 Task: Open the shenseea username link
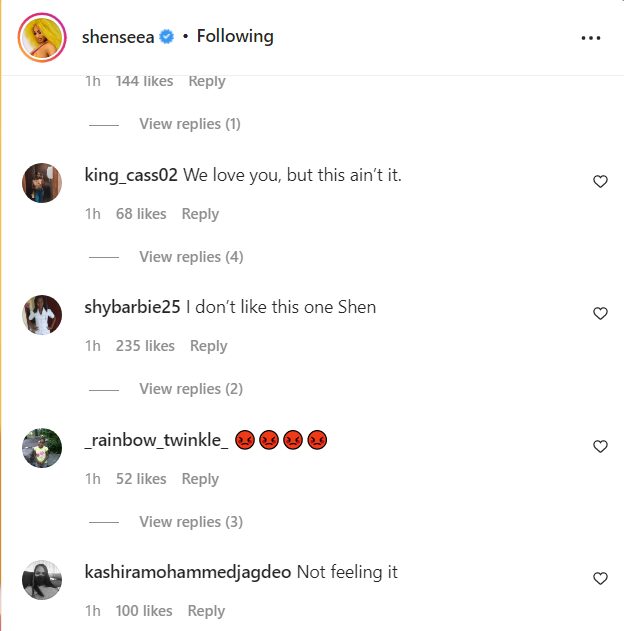point(118,37)
